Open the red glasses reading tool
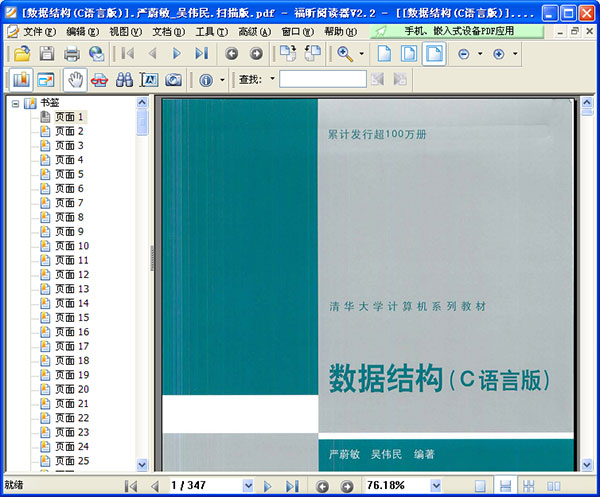Screen dimensions: 600x497 [99, 80]
